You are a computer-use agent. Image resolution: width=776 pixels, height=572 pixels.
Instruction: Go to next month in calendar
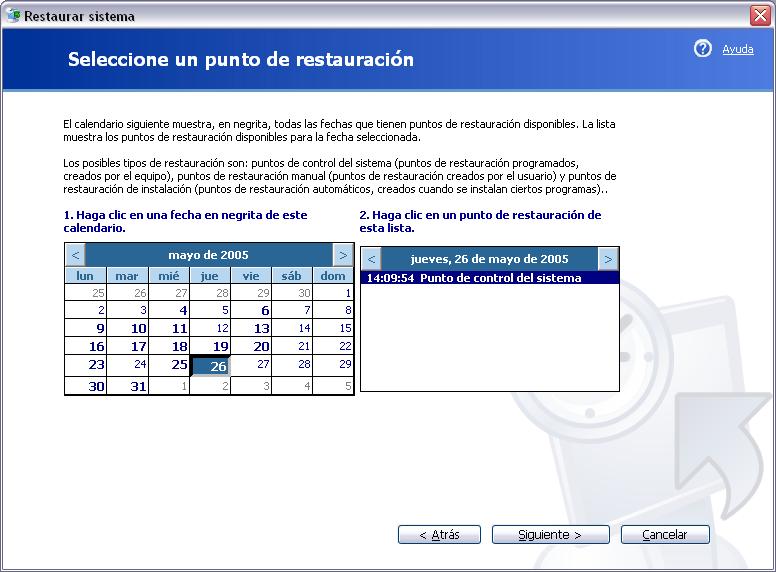coord(342,255)
